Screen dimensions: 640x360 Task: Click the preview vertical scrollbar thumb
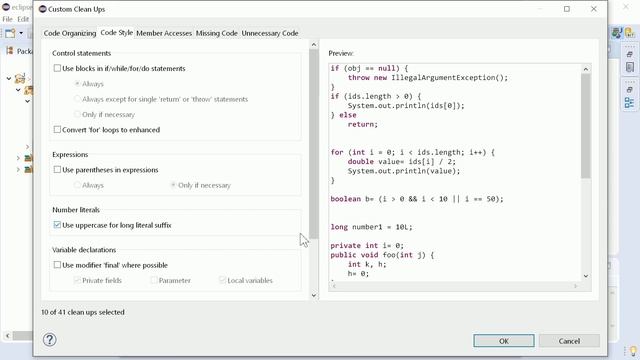point(586,126)
